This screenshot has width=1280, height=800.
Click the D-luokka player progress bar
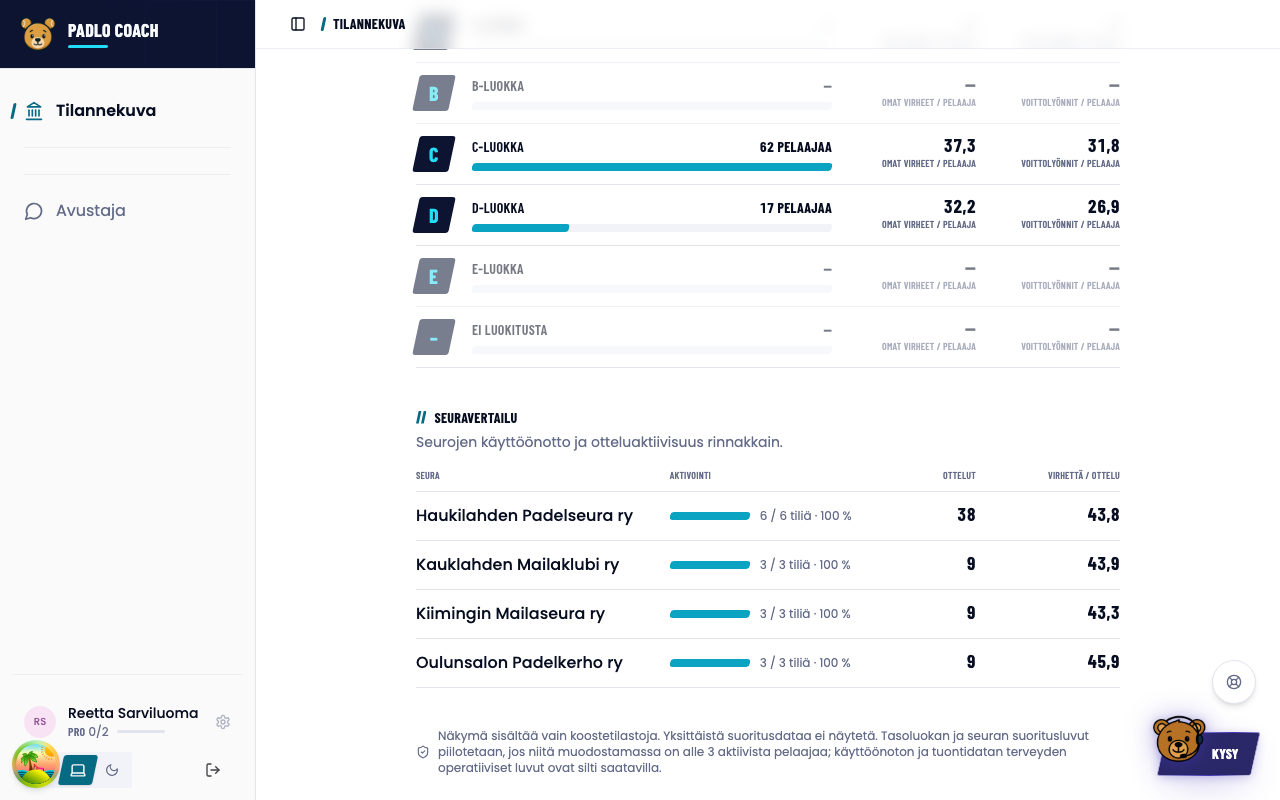(x=652, y=228)
